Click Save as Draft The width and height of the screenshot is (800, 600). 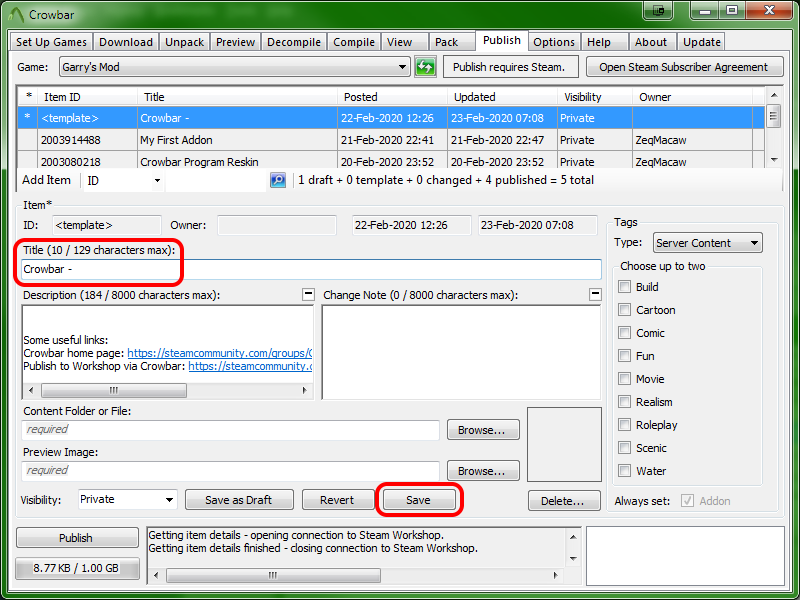[x=239, y=500]
